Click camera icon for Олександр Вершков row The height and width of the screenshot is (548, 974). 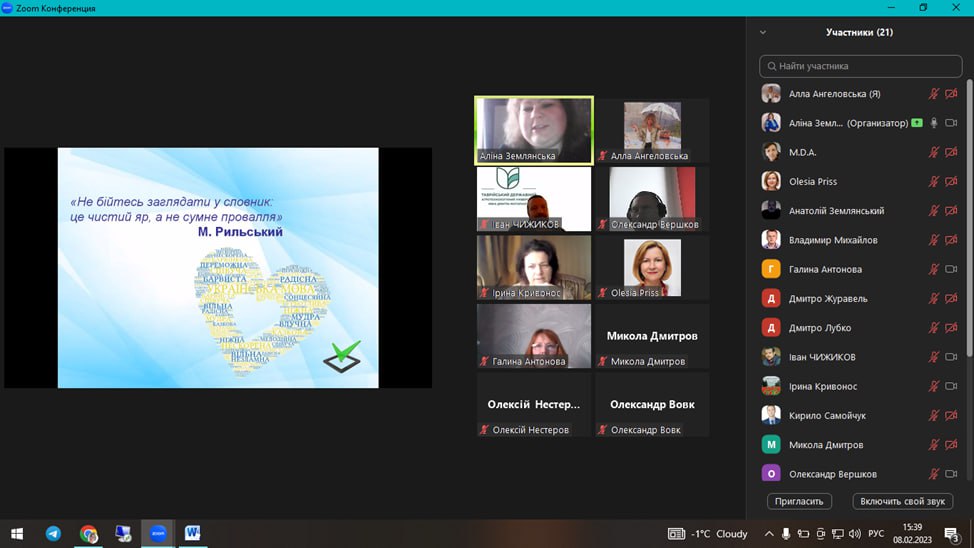[951, 473]
